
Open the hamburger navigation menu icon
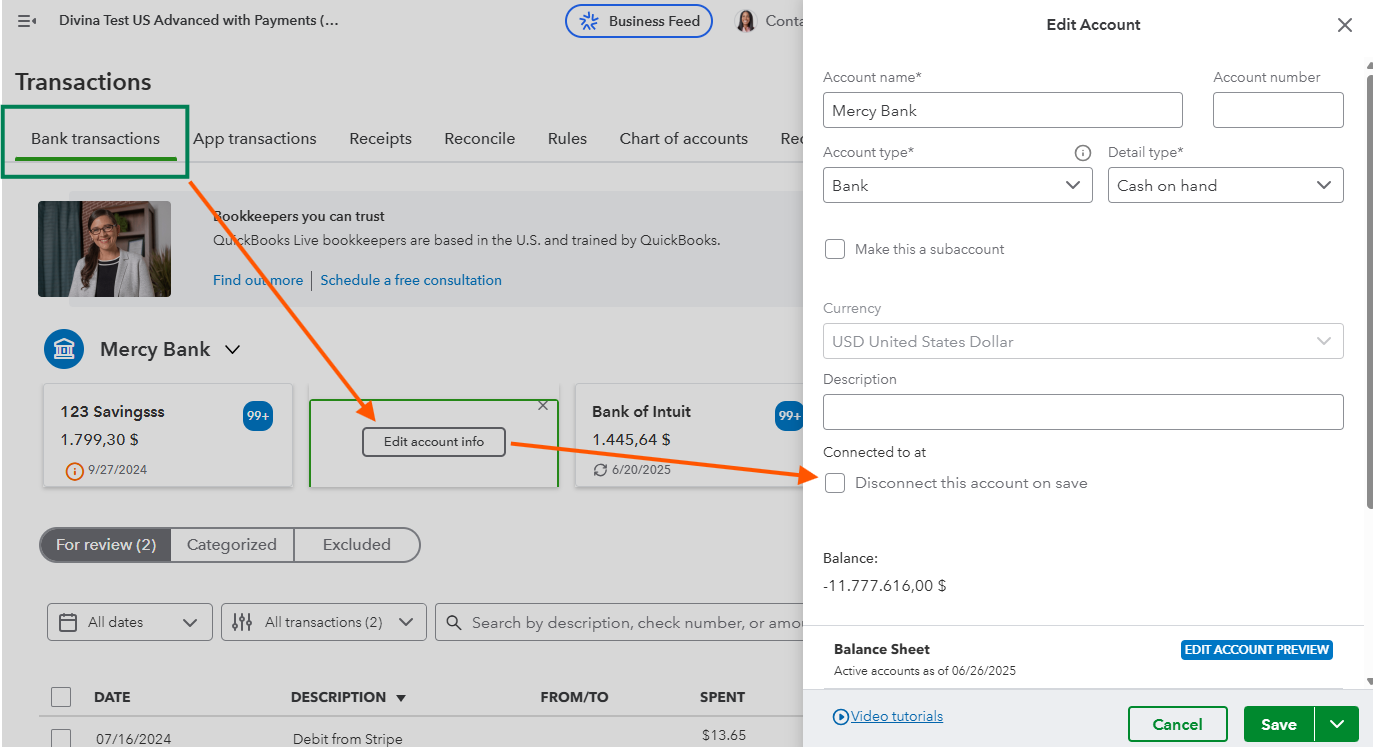[x=27, y=21]
